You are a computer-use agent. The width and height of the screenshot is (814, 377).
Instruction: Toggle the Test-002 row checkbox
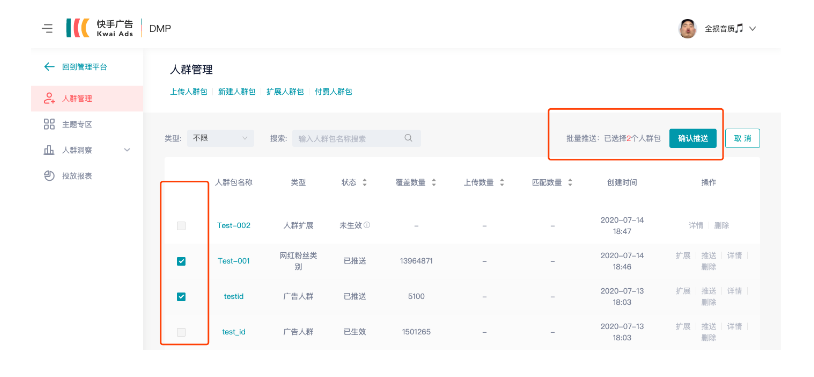181,225
